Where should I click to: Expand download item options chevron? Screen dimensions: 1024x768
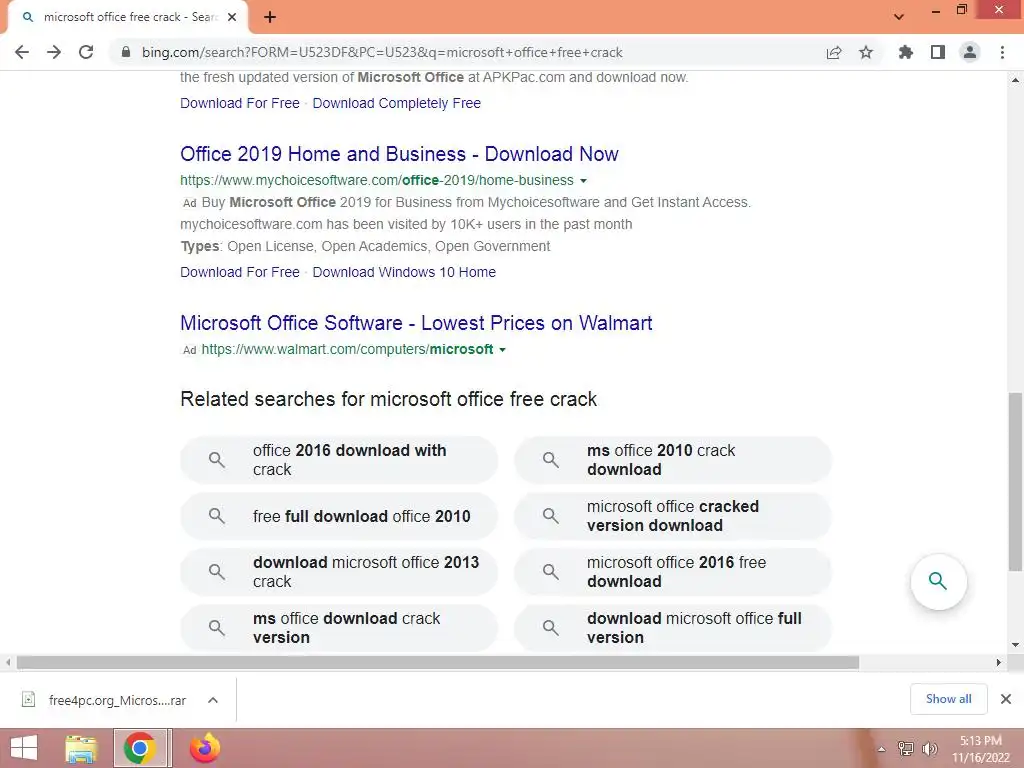pyautogui.click(x=212, y=700)
